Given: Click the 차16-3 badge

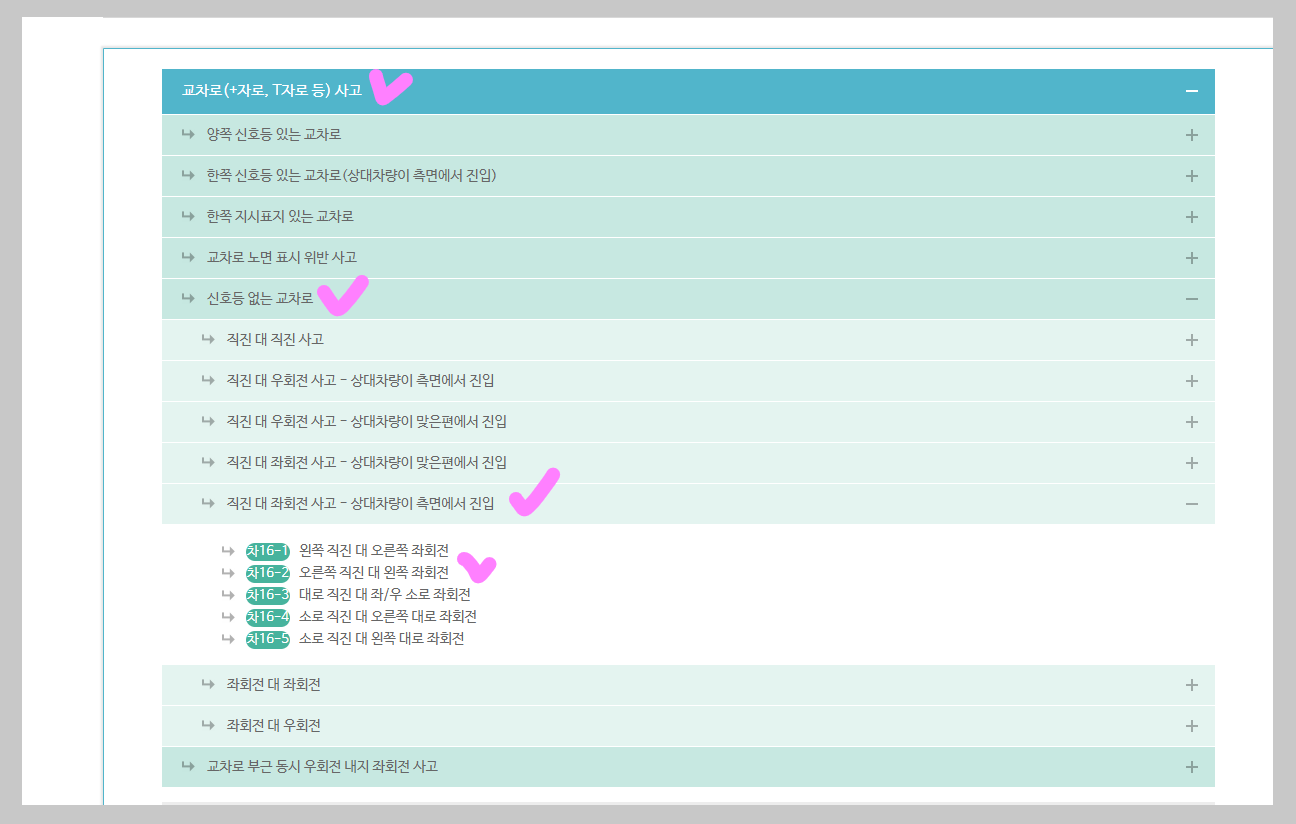Looking at the screenshot, I should tap(268, 594).
